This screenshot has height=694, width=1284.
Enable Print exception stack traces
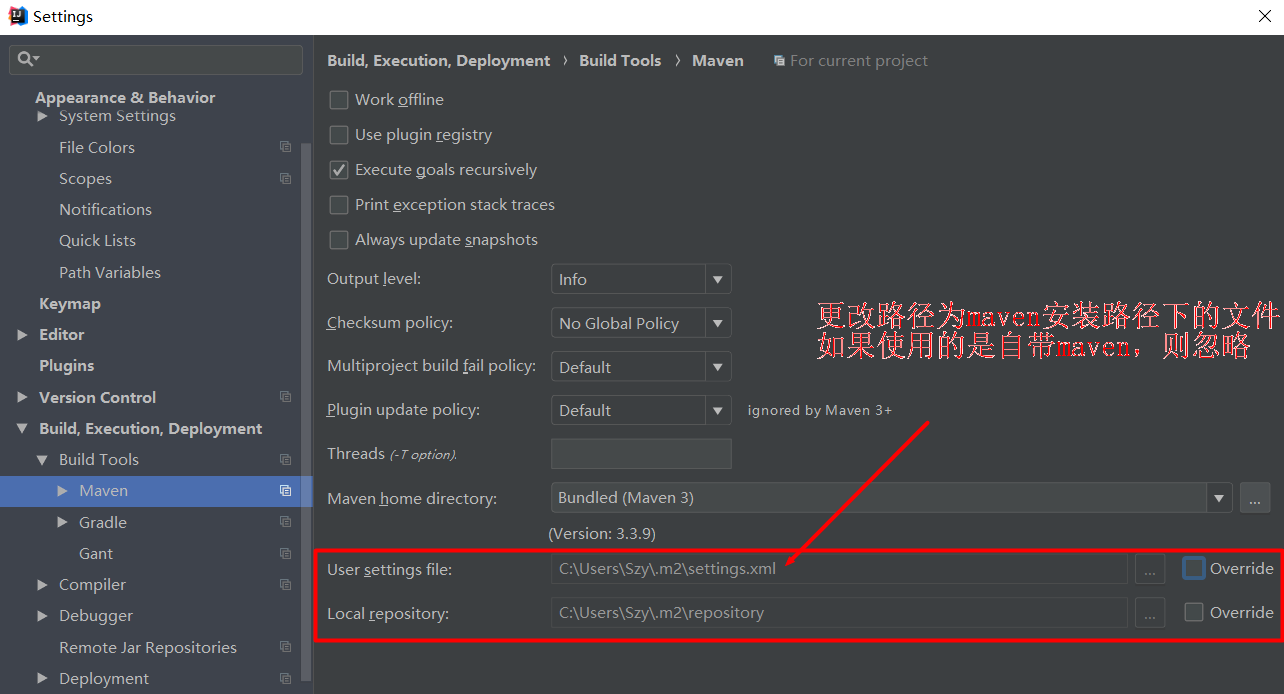coord(339,205)
